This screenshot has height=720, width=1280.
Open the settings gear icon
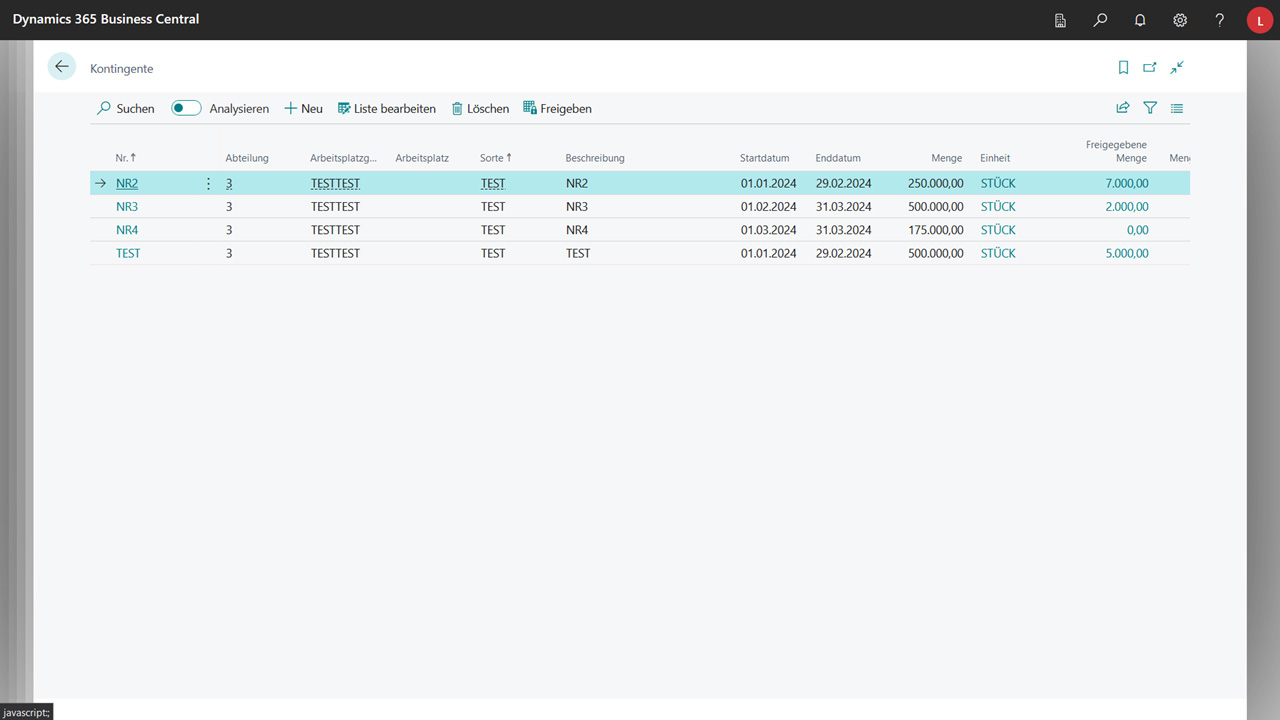[1180, 20]
